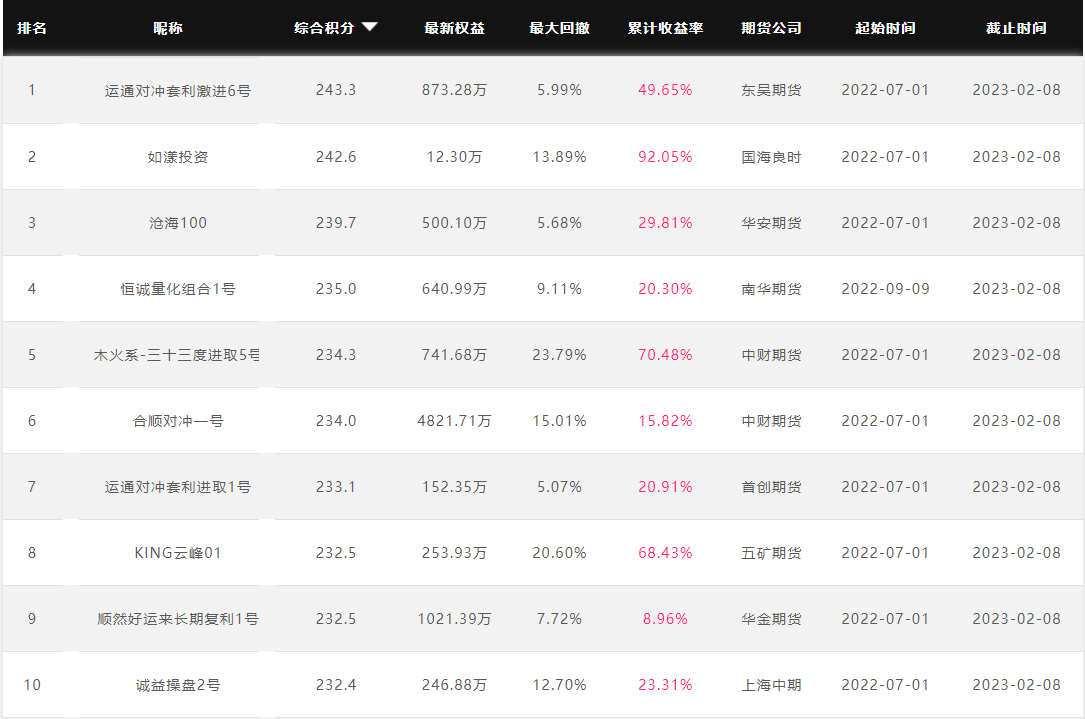Select score value 234.0

(336, 421)
